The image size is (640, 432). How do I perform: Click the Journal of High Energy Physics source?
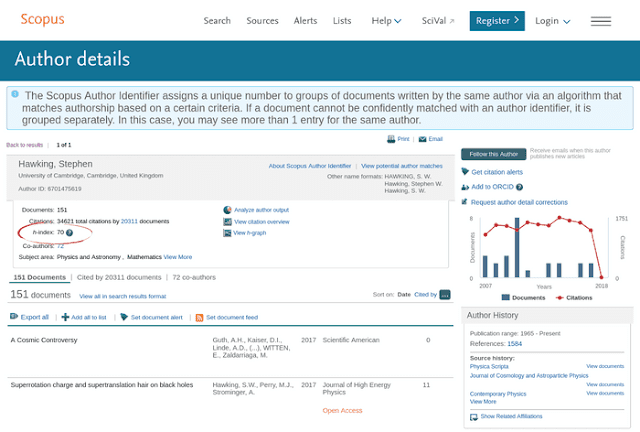(356, 388)
